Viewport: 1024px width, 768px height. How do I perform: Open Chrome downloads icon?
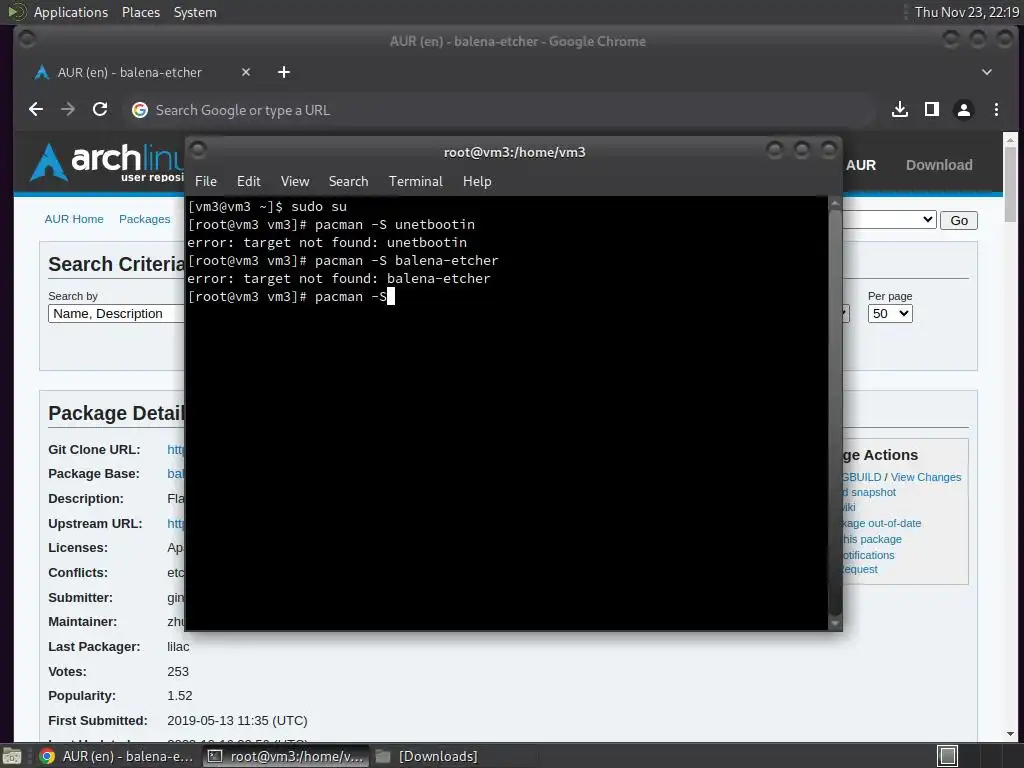(900, 110)
